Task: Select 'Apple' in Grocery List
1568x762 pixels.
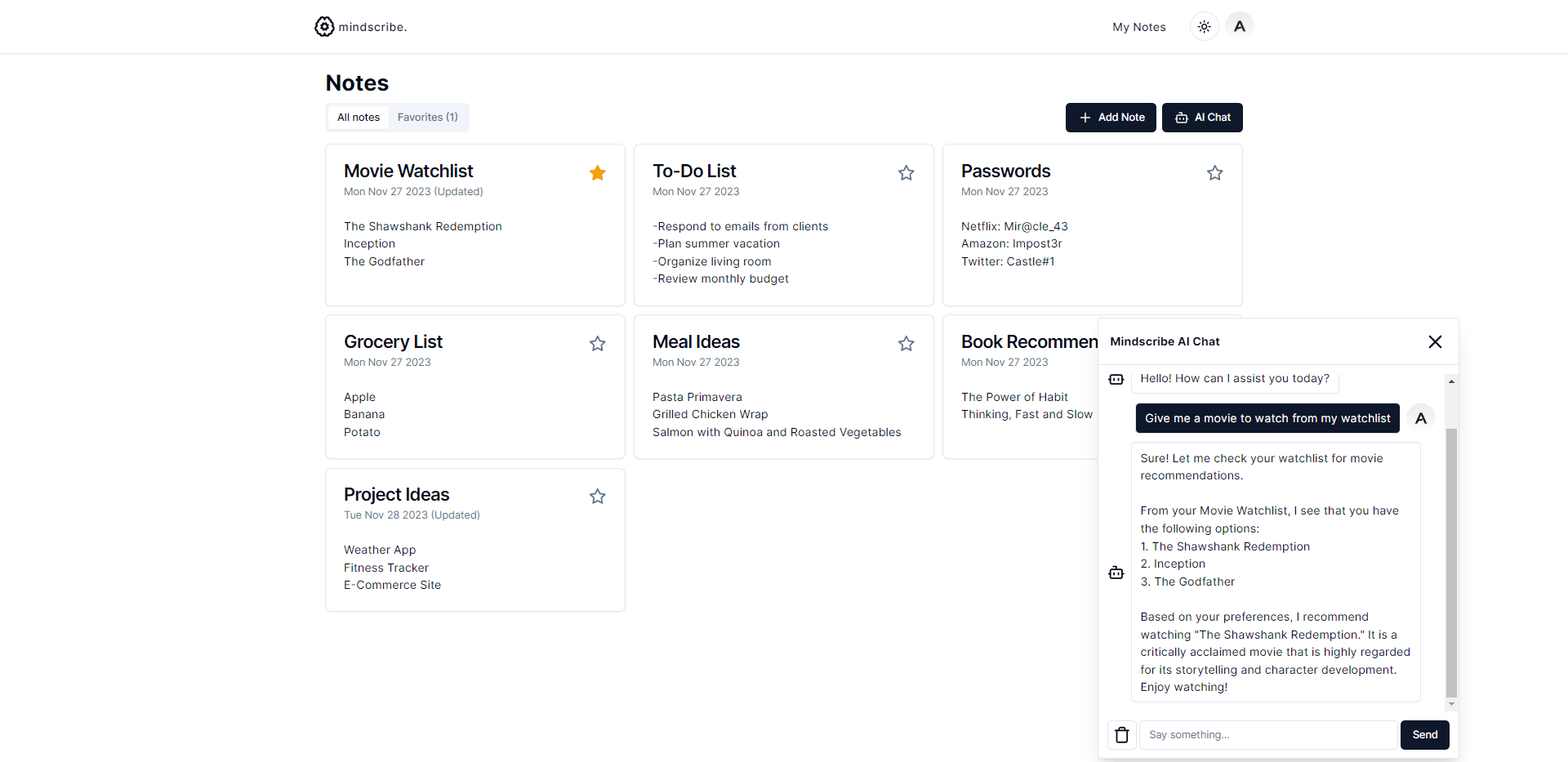Action: click(x=359, y=397)
